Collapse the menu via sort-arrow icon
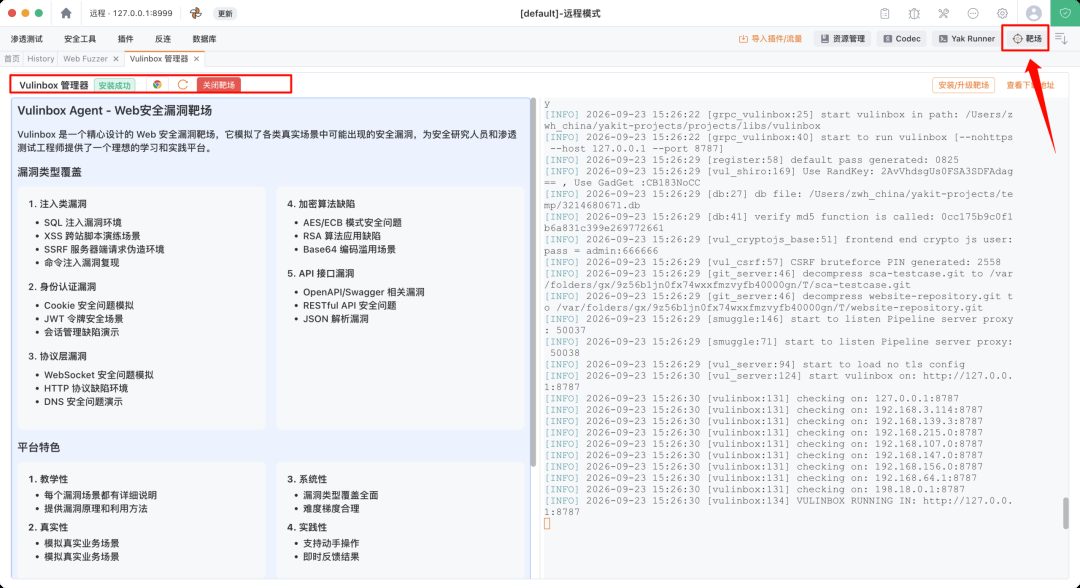1080x588 pixels. pyautogui.click(x=1061, y=39)
